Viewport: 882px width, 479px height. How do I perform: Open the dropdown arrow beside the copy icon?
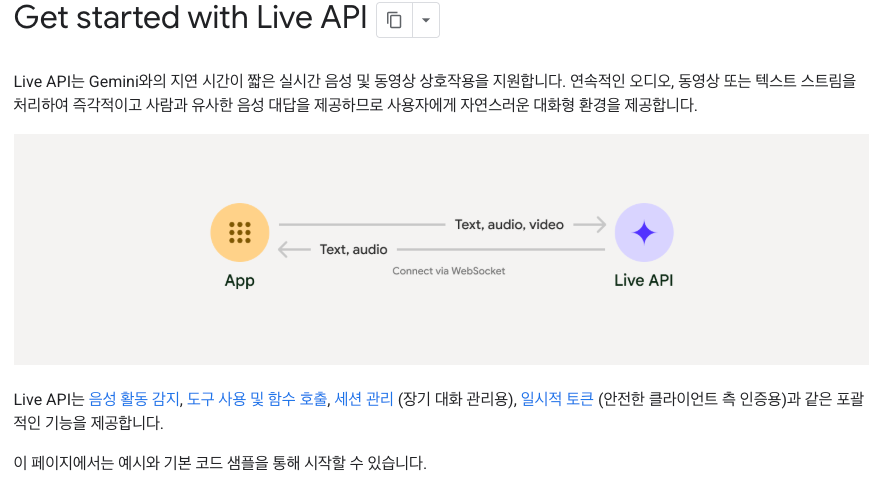pos(426,20)
